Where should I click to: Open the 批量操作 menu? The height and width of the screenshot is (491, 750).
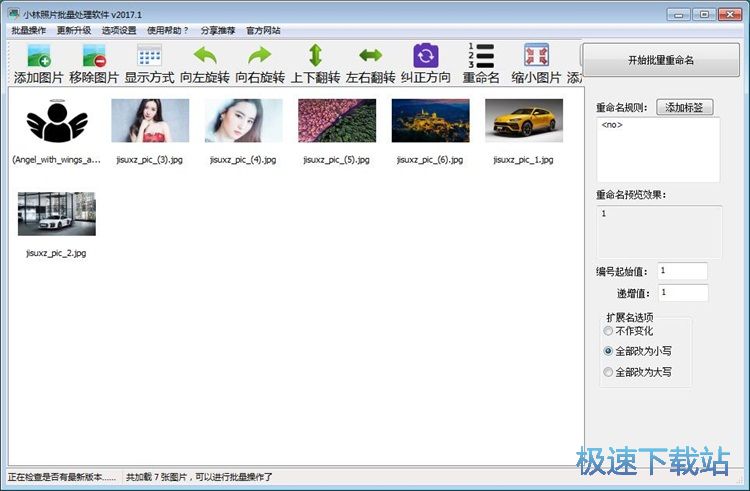click(x=28, y=30)
